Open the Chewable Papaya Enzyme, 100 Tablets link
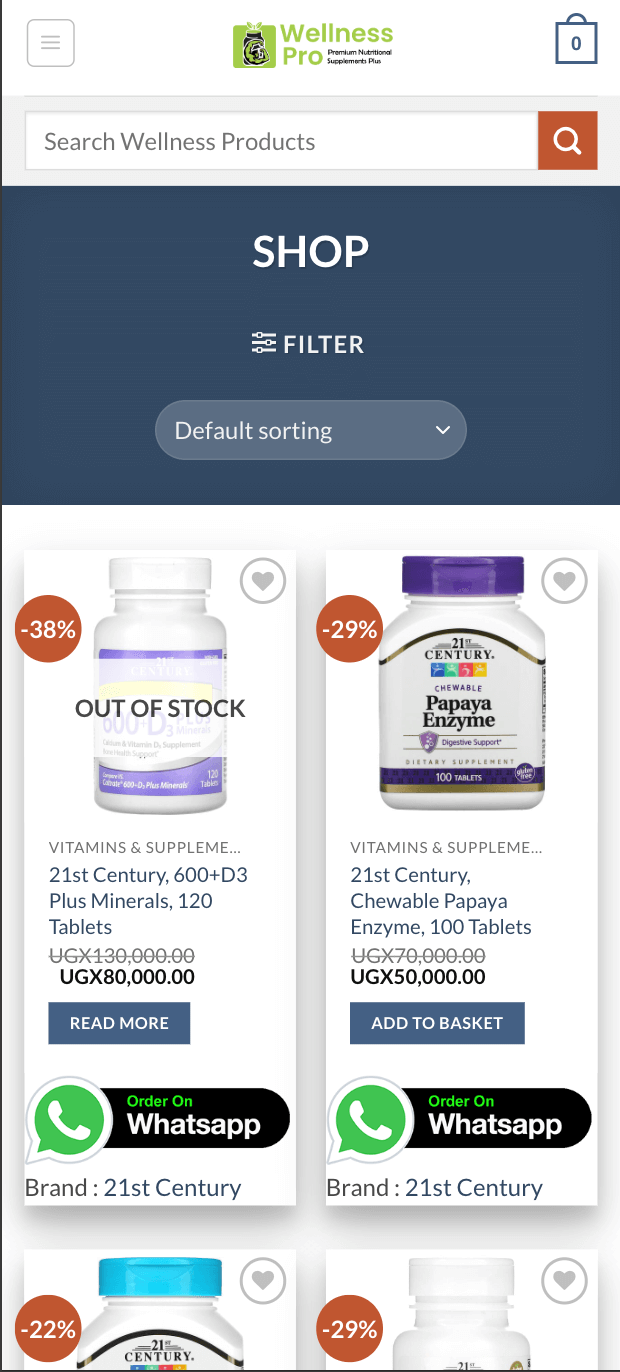Viewport: 620px width, 1372px height. click(441, 900)
